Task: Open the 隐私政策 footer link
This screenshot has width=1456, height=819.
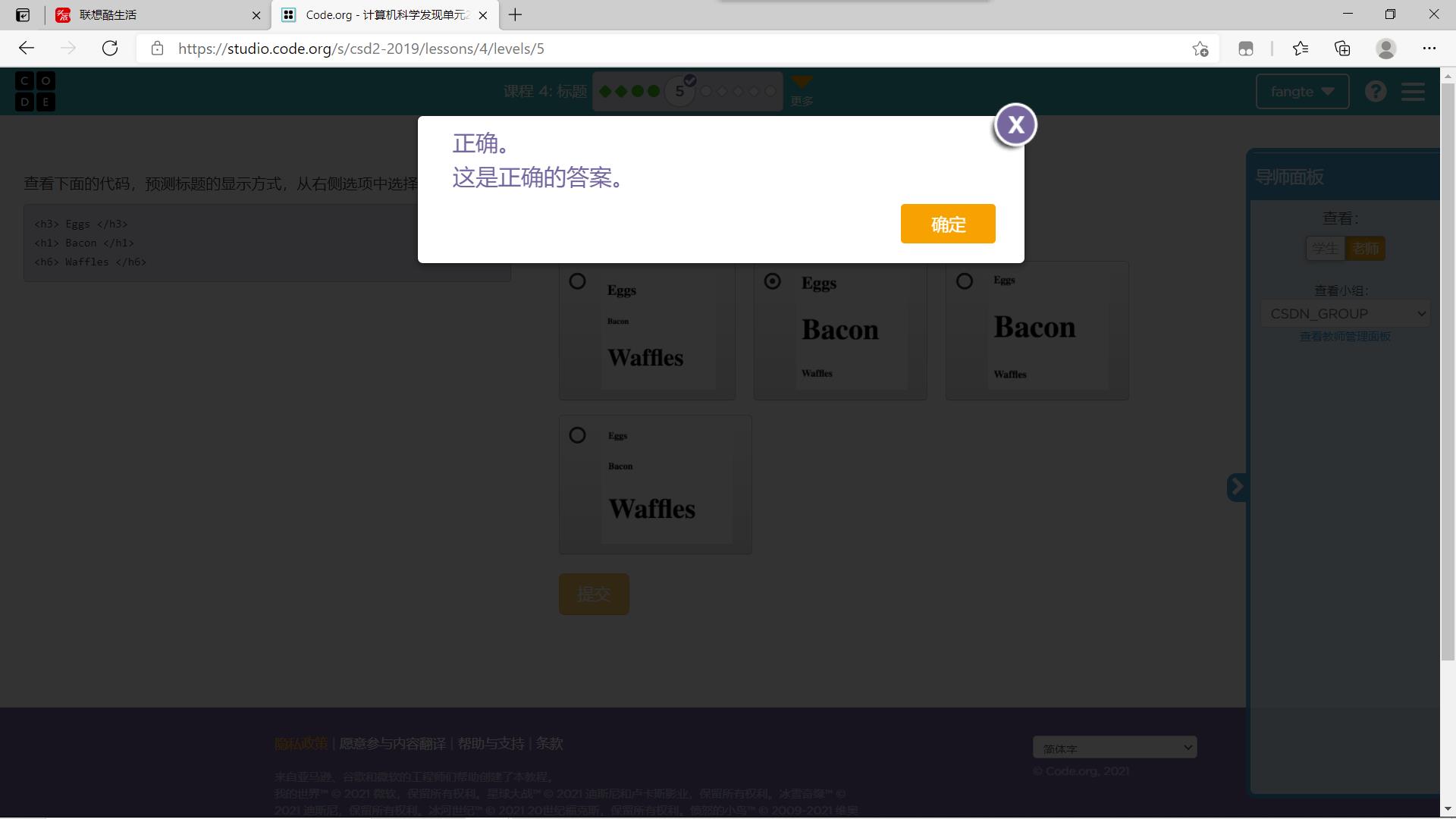Action: pyautogui.click(x=300, y=744)
